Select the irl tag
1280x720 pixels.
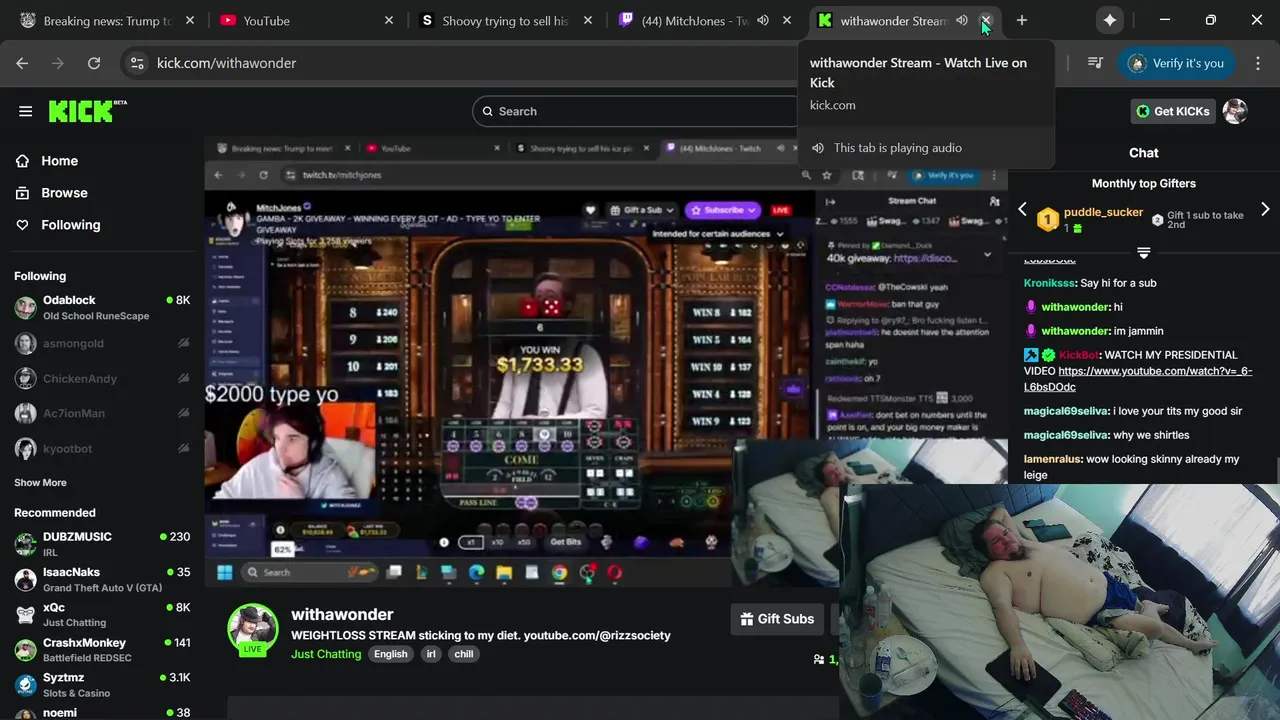431,654
